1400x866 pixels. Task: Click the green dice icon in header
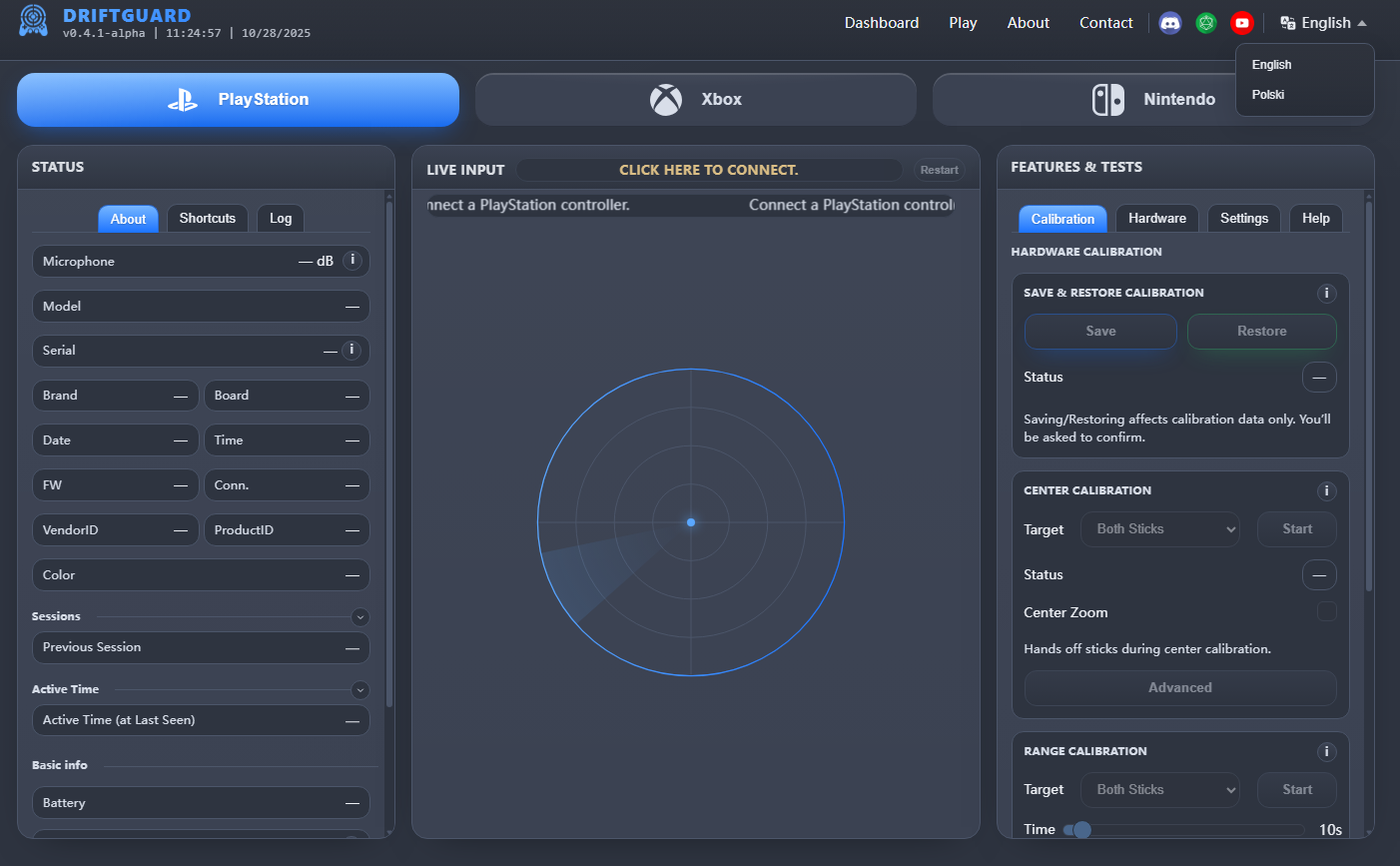tap(1206, 23)
